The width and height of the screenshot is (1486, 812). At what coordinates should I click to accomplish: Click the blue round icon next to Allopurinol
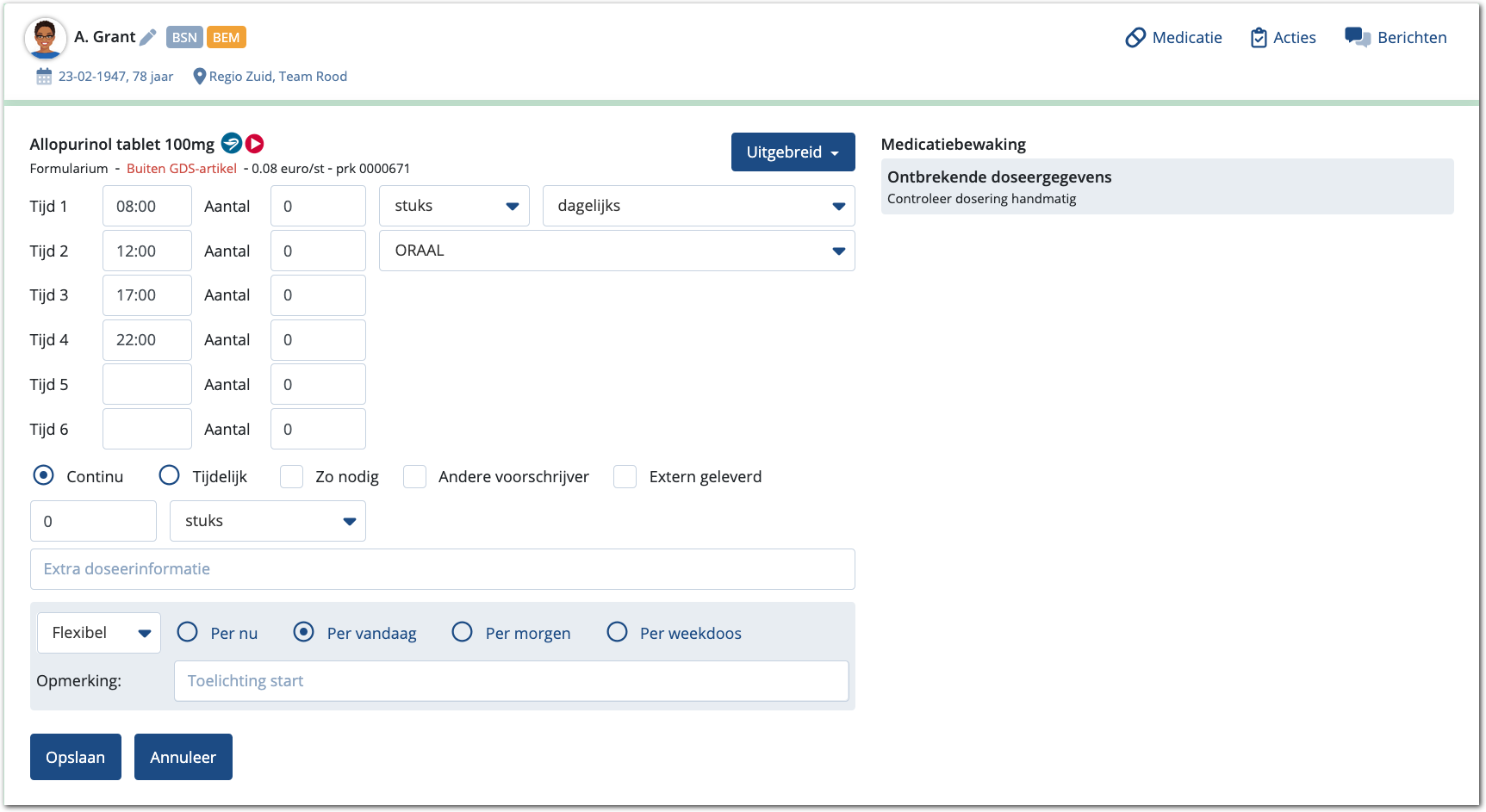231,143
